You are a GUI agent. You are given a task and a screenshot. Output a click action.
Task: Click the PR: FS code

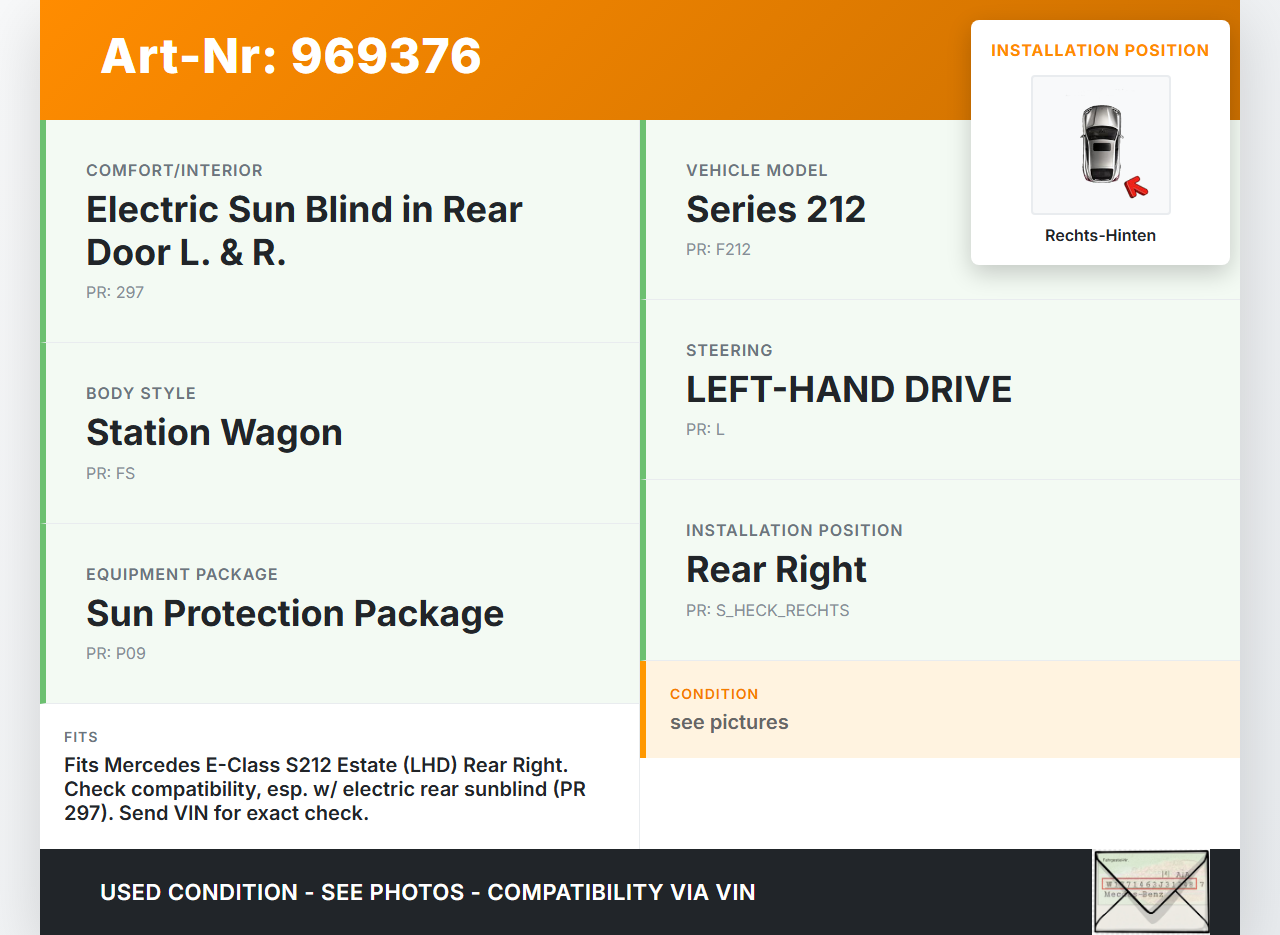[110, 474]
